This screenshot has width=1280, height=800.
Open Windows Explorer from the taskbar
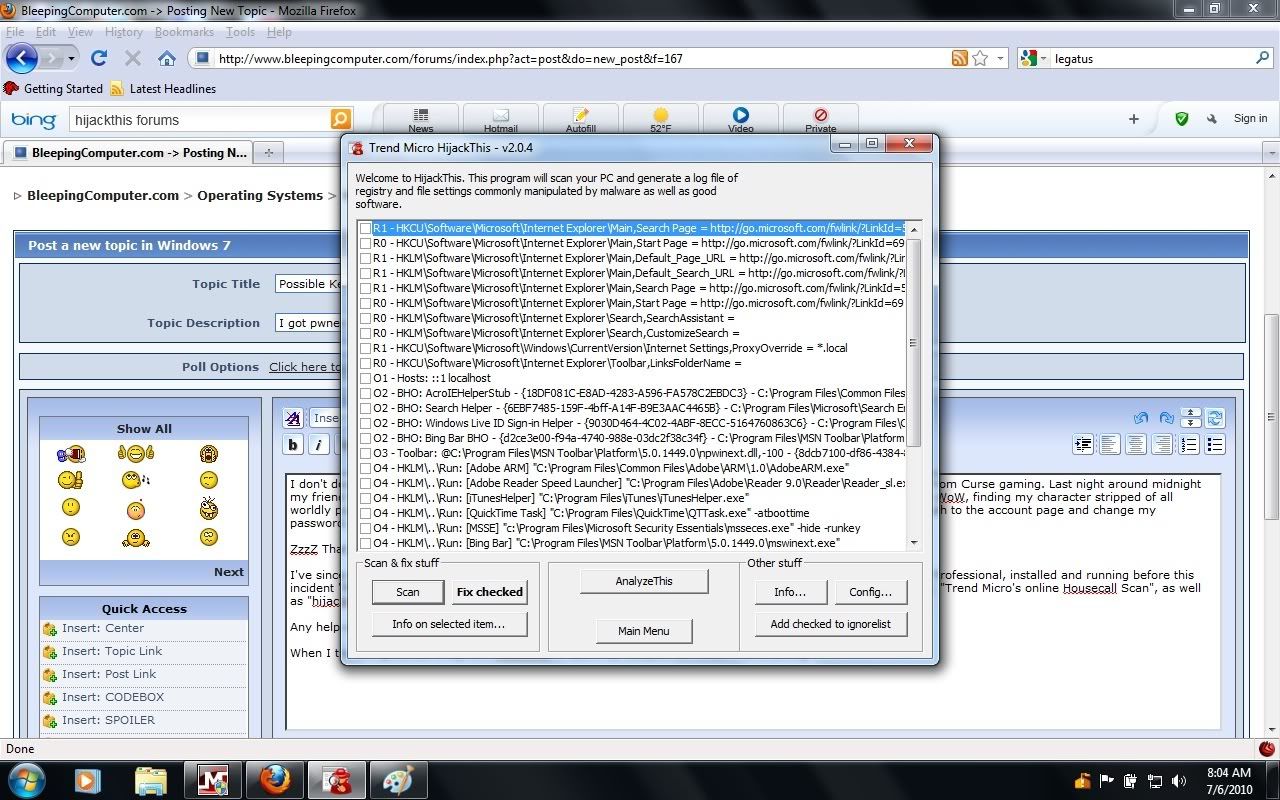(150, 779)
